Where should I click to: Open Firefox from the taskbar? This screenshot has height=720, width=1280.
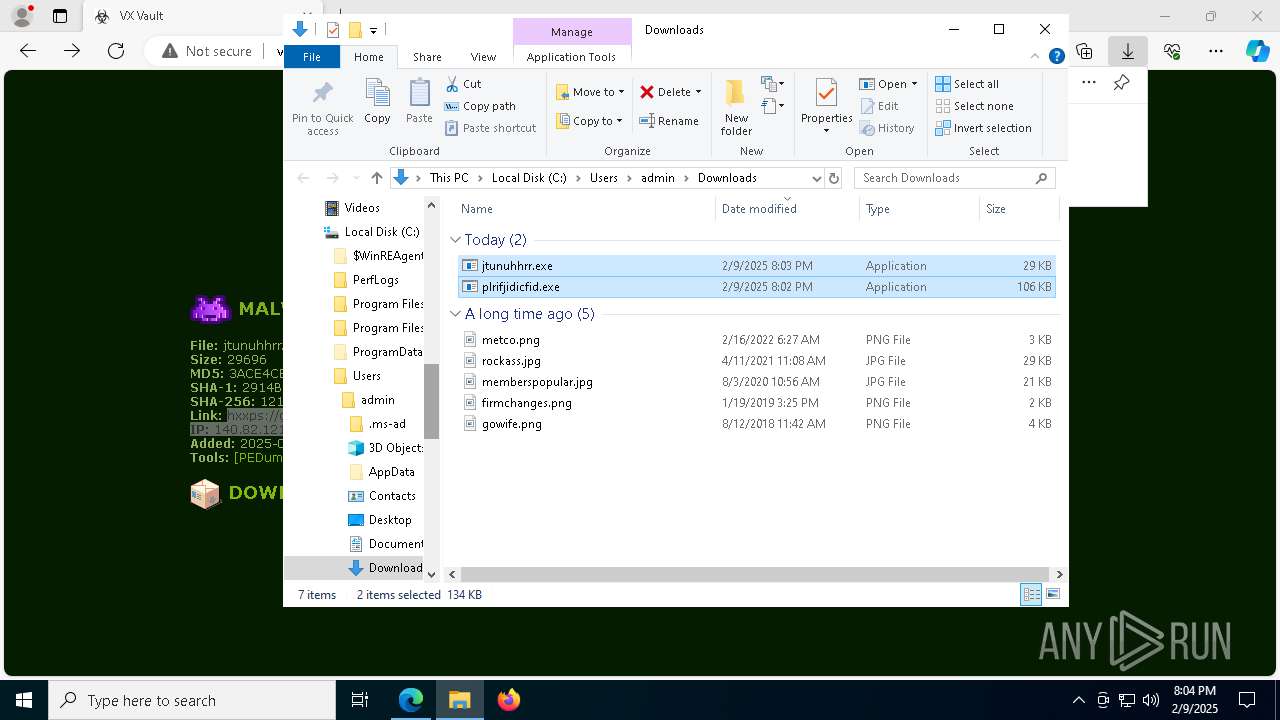coord(509,700)
